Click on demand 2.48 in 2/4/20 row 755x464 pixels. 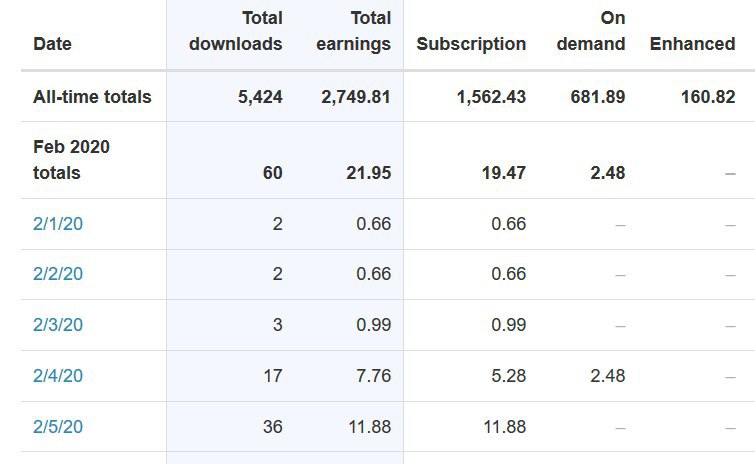pyautogui.click(x=608, y=376)
